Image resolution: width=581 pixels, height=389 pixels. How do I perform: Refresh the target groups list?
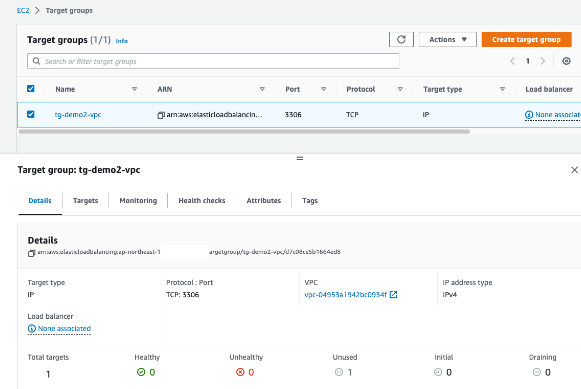click(x=401, y=40)
